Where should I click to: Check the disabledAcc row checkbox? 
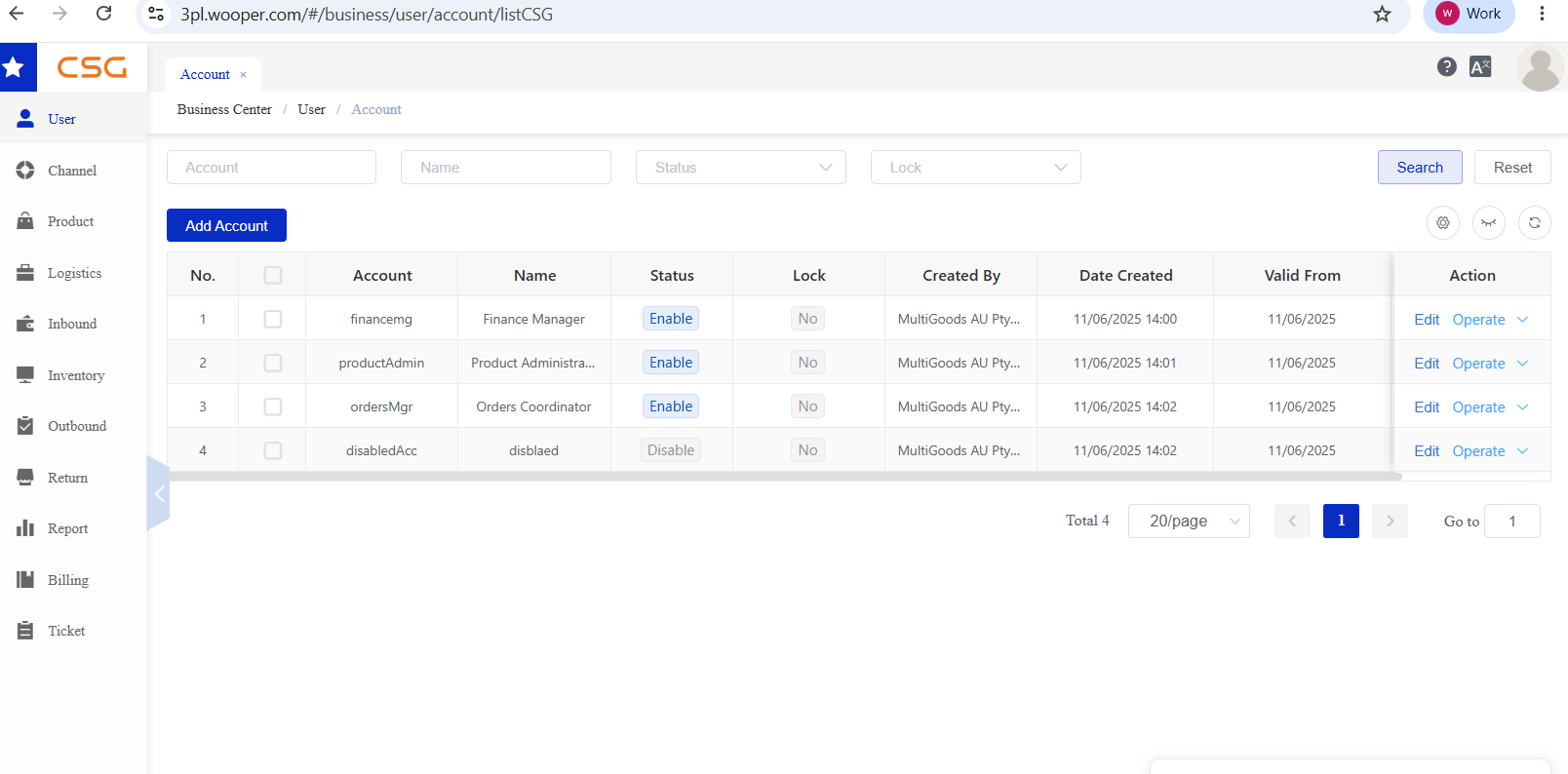pyautogui.click(x=273, y=450)
